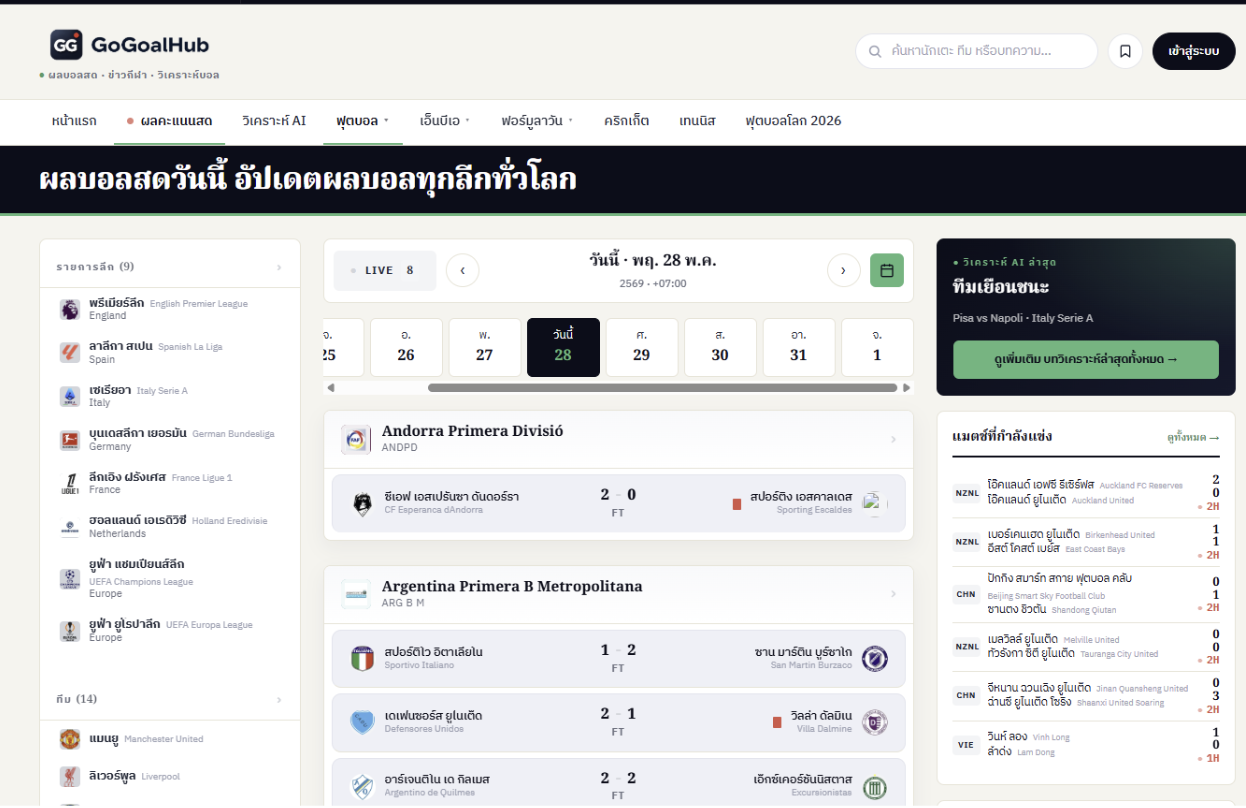Image resolution: width=1246 pixels, height=808 pixels.
Task: Open the วิเคราะห์ AI nav tab
Action: point(274,121)
